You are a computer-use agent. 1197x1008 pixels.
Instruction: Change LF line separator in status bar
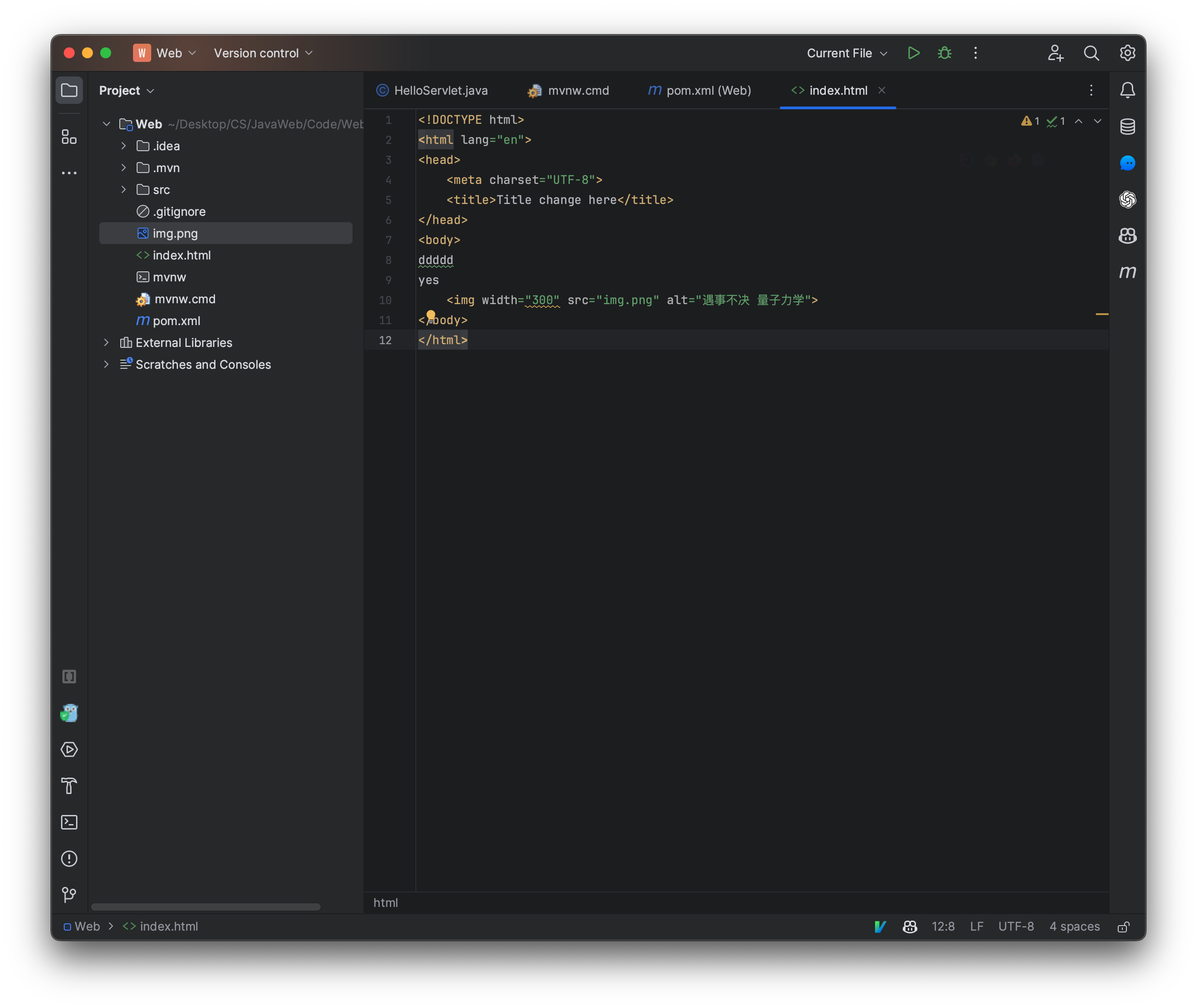click(x=977, y=927)
